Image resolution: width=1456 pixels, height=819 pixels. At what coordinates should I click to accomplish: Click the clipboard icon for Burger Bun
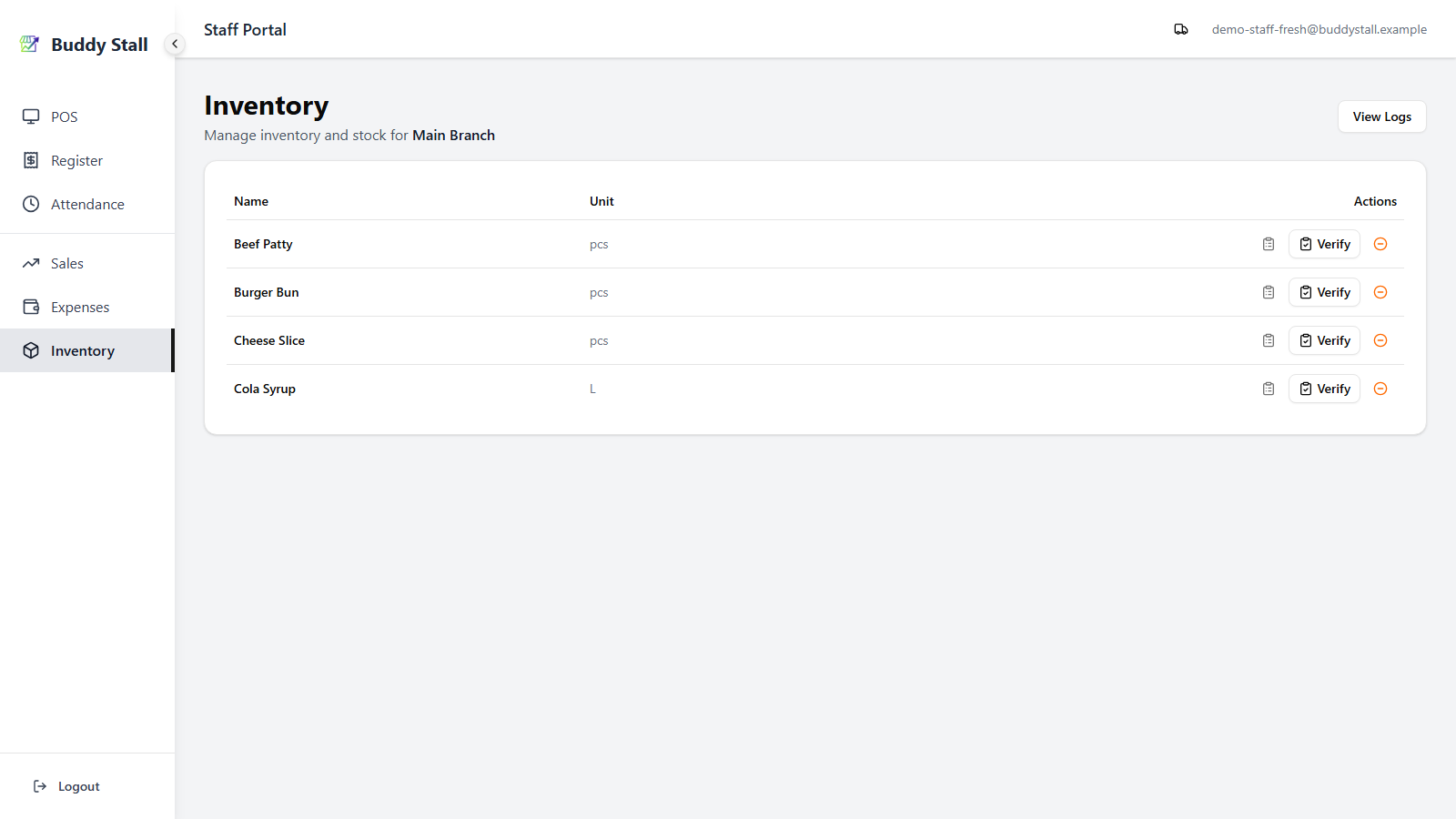point(1269,292)
